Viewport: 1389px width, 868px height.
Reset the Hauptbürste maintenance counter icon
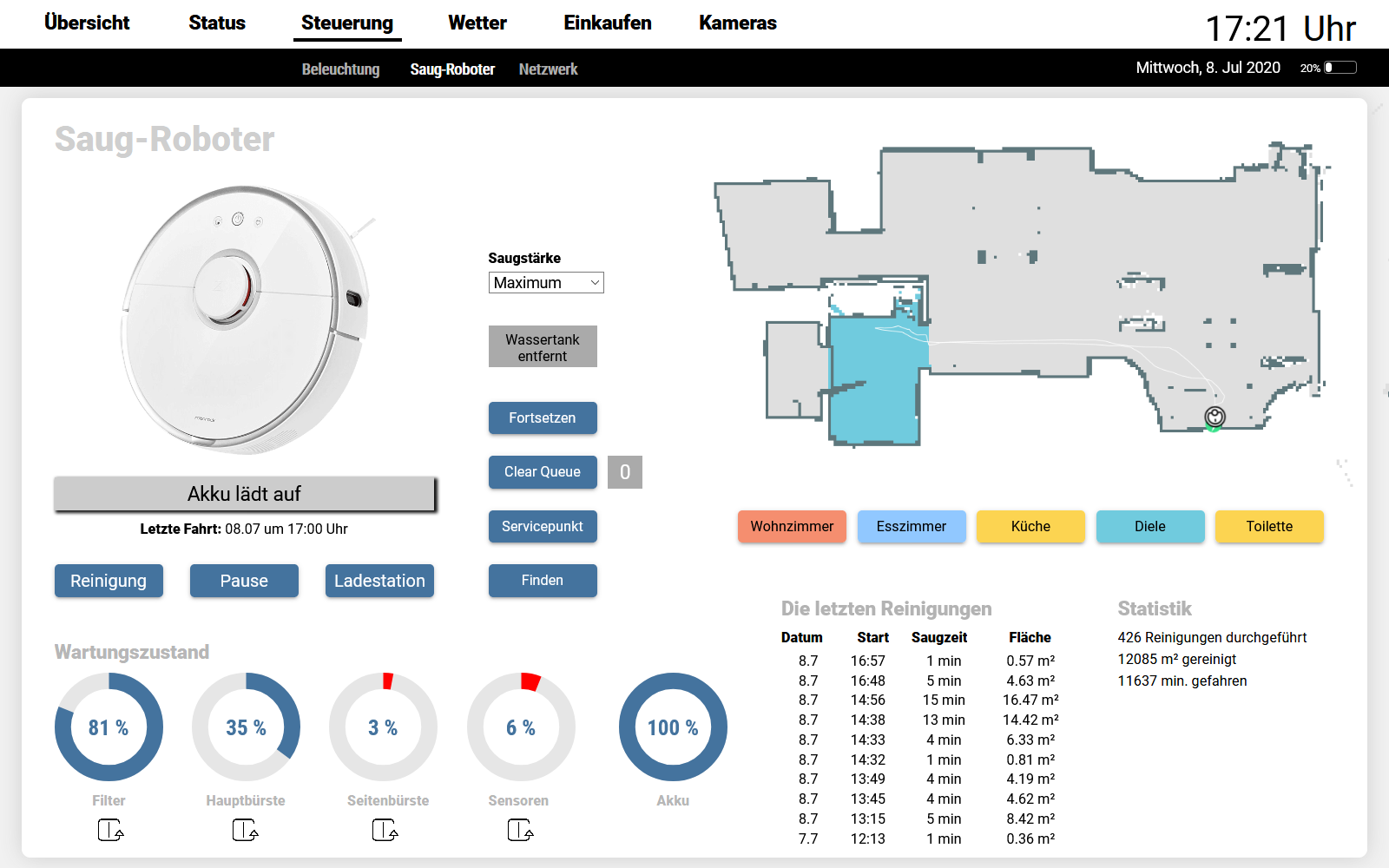246,831
